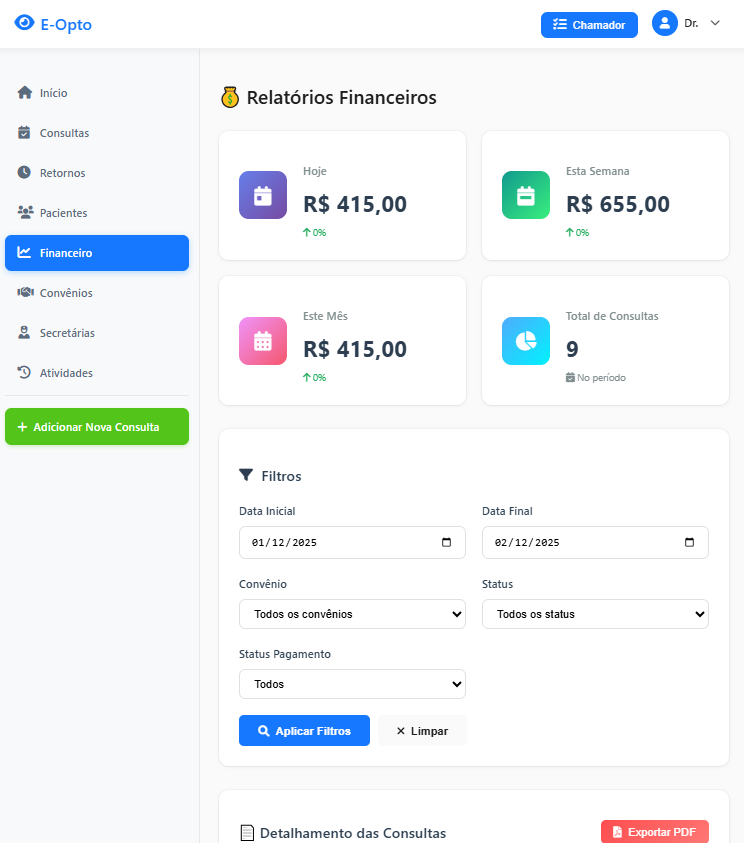Click the Convênios handshake icon

[25, 292]
